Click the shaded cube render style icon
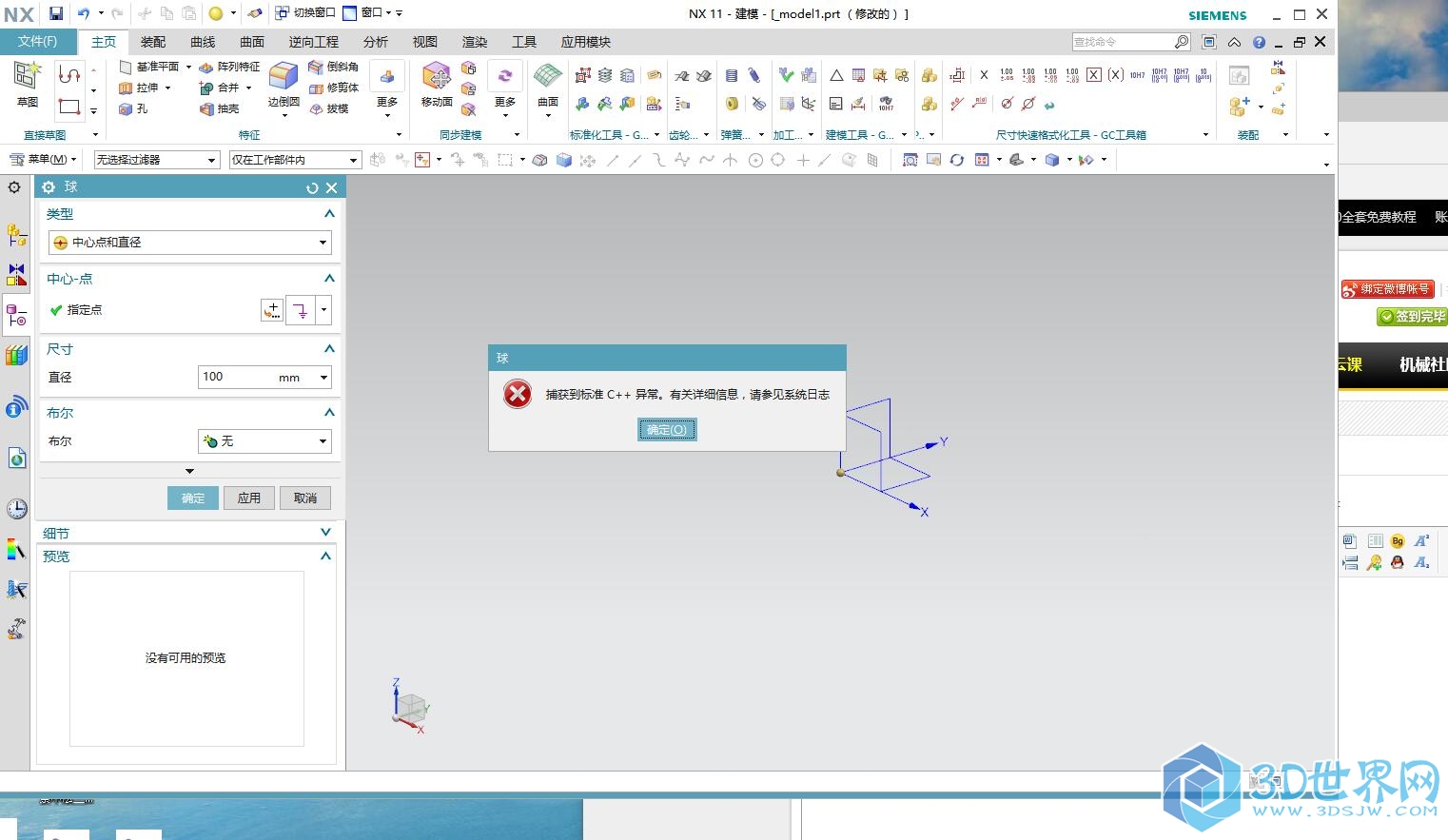 tap(1052, 160)
